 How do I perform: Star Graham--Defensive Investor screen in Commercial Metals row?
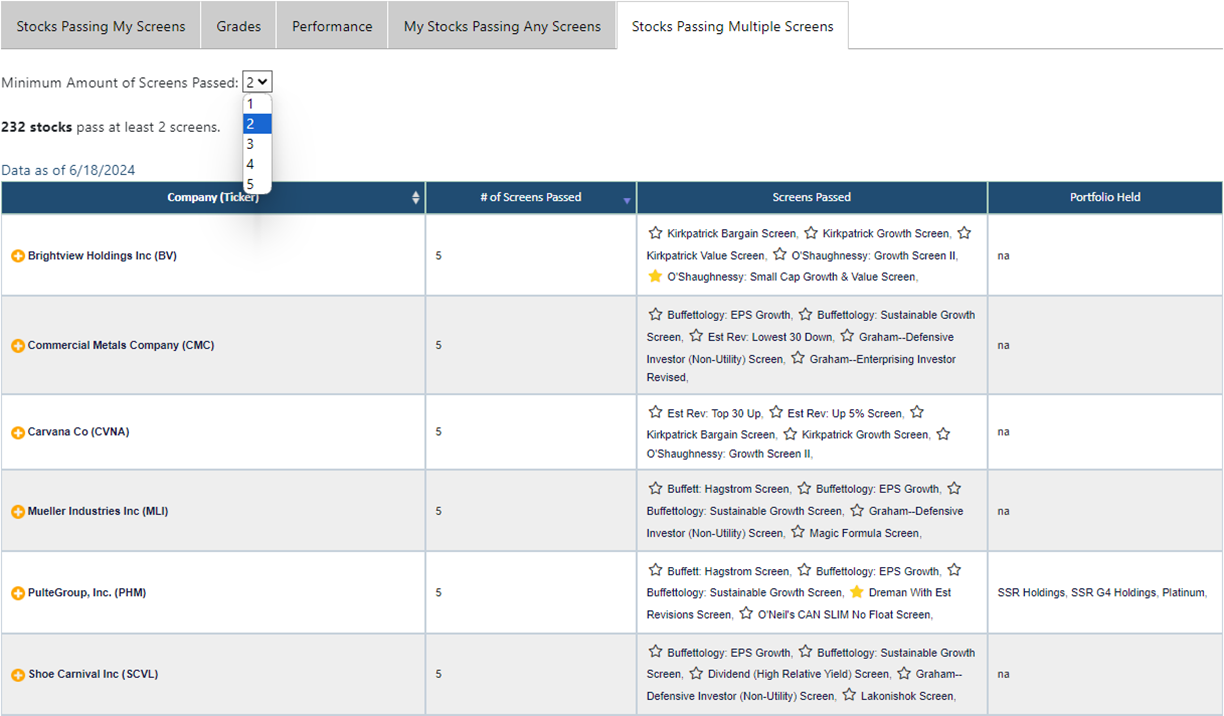click(847, 336)
